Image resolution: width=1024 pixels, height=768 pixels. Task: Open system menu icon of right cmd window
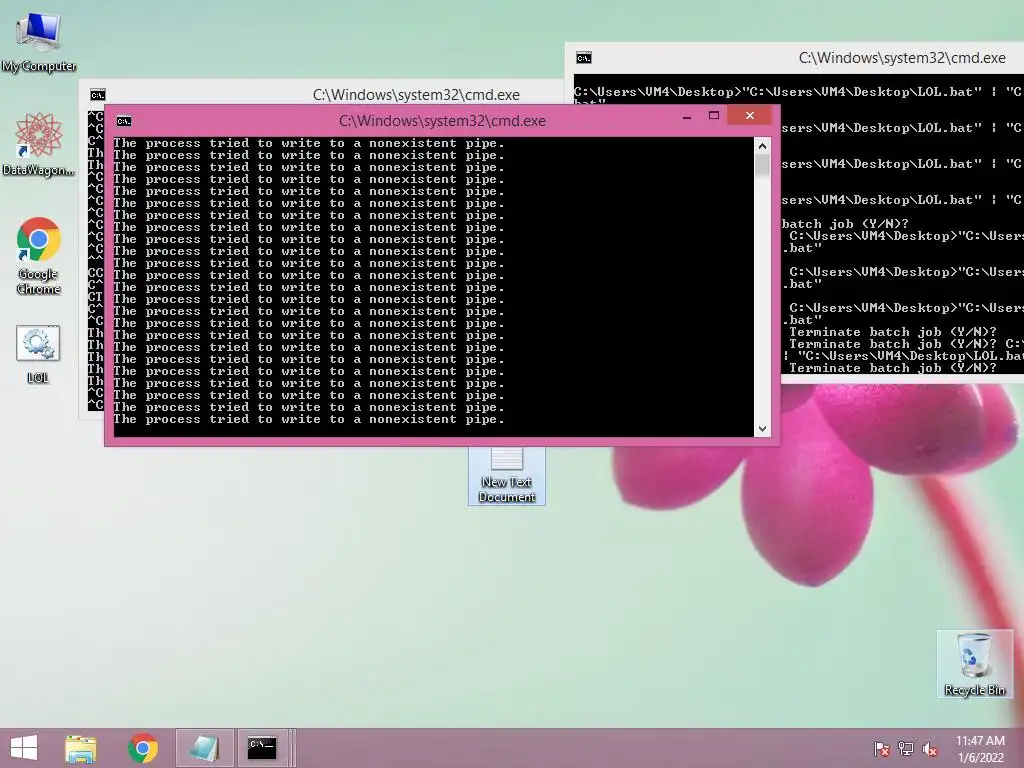click(584, 58)
